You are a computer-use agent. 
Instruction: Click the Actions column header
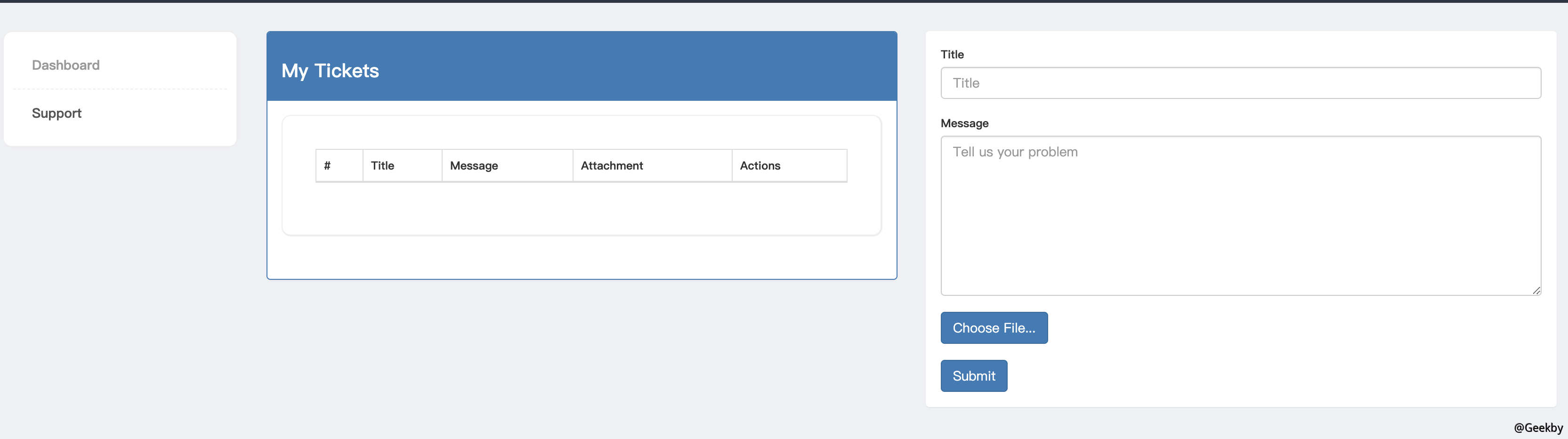click(x=760, y=166)
